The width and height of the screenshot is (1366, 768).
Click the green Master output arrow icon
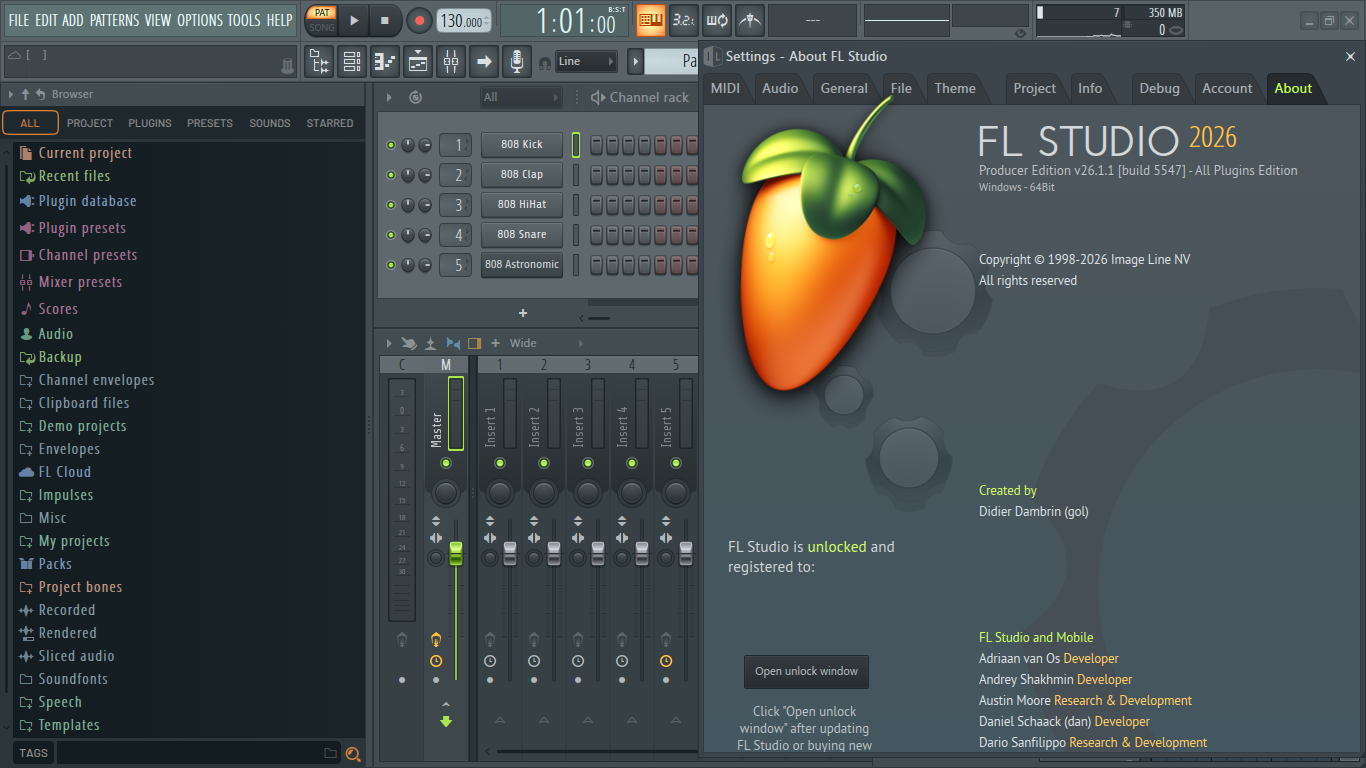pos(446,721)
